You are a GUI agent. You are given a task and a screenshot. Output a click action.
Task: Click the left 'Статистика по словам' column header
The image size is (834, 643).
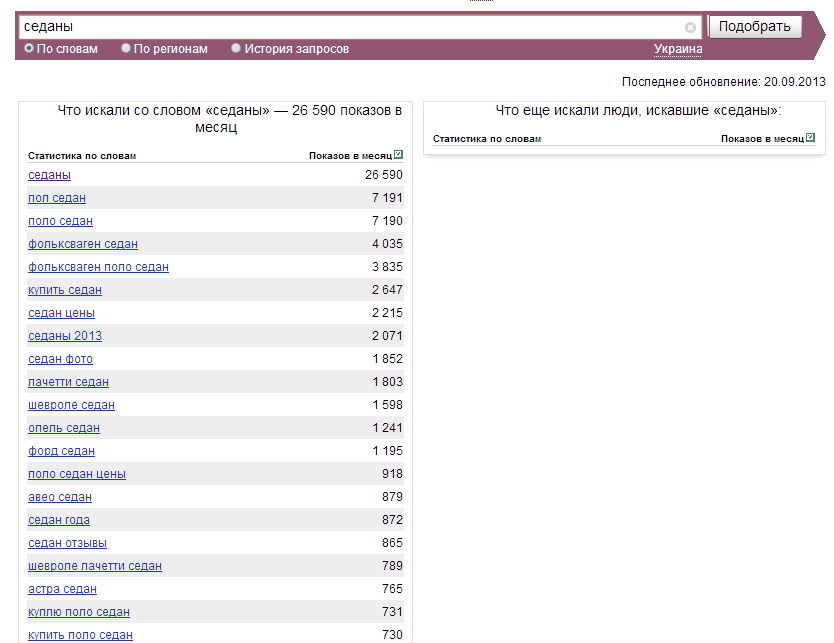tap(82, 156)
